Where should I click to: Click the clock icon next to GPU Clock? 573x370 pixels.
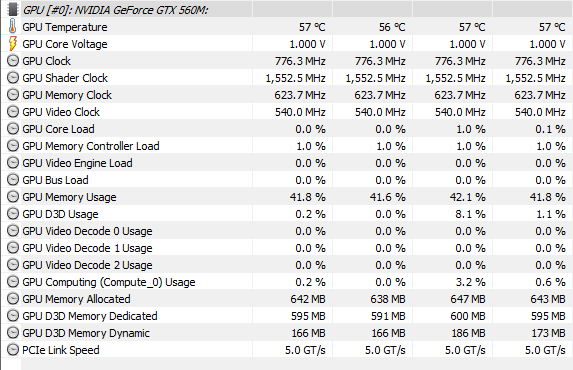13,61
